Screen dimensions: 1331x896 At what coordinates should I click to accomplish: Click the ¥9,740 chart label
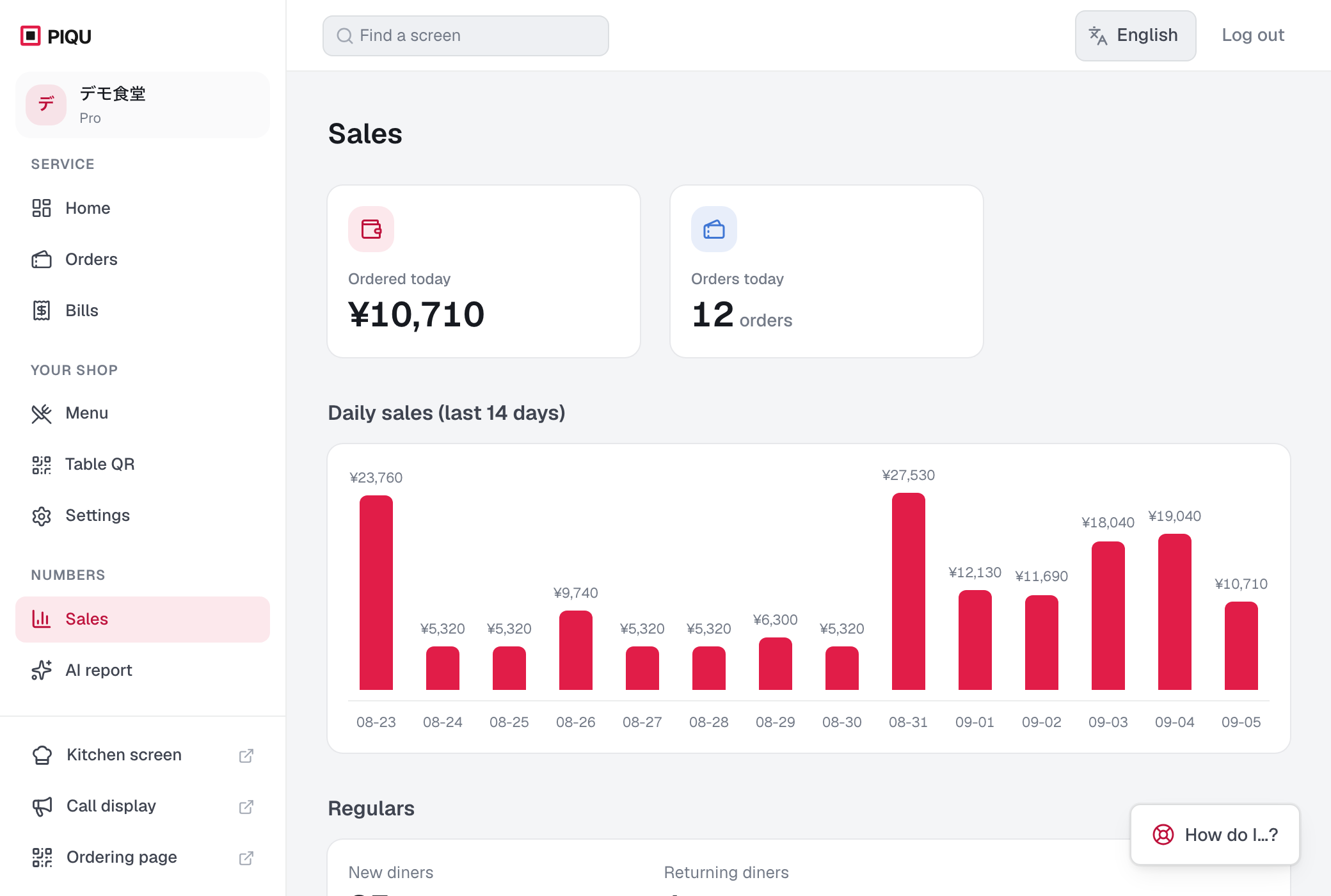[576, 593]
